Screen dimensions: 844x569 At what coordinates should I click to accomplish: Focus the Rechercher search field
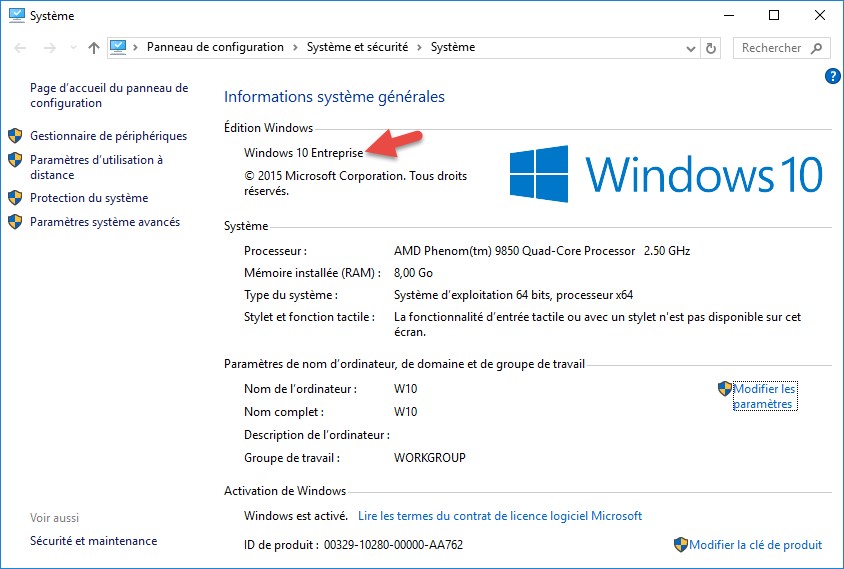tap(772, 48)
